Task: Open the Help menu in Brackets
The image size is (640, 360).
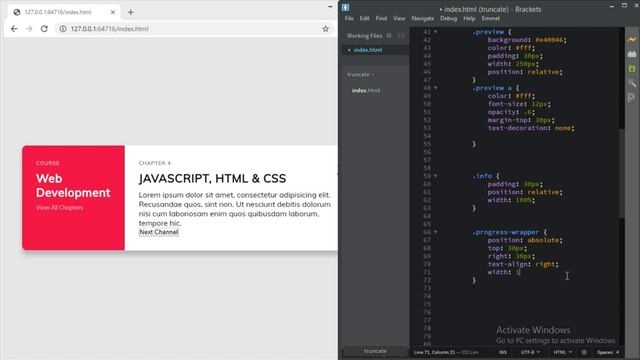Action: (x=469, y=18)
